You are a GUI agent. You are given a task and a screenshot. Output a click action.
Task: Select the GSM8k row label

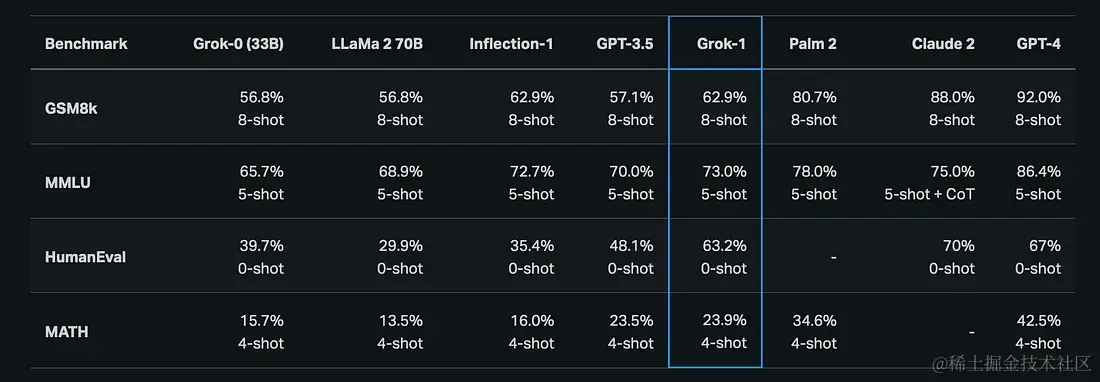coord(71,108)
